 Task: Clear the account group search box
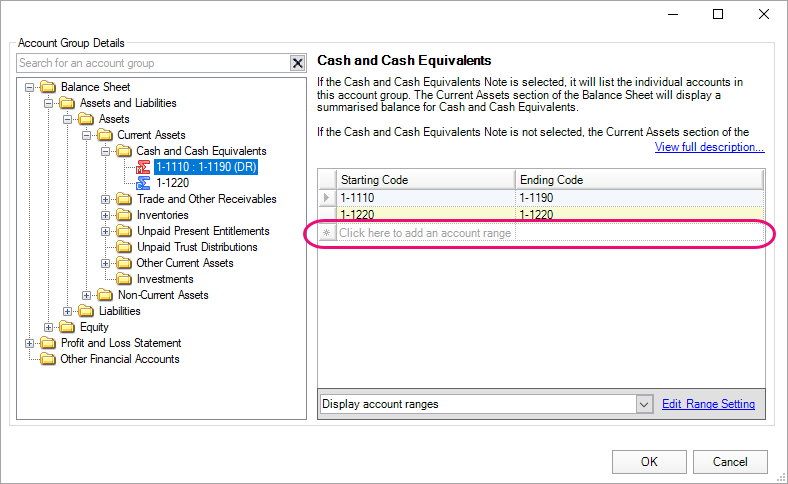click(297, 63)
